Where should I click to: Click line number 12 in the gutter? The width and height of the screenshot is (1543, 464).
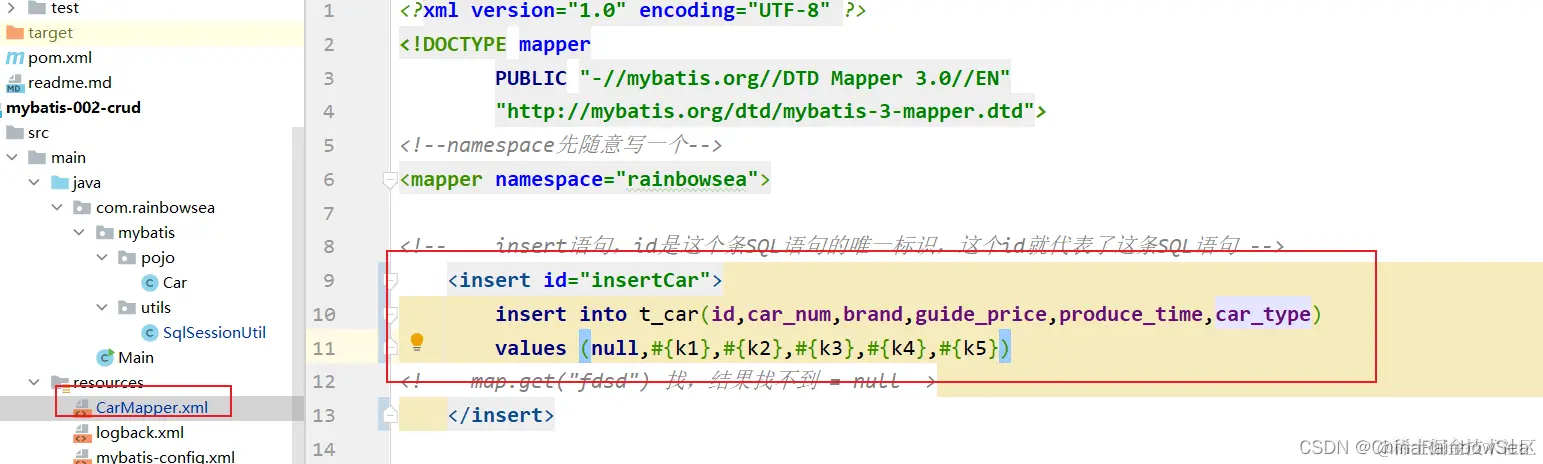(324, 381)
